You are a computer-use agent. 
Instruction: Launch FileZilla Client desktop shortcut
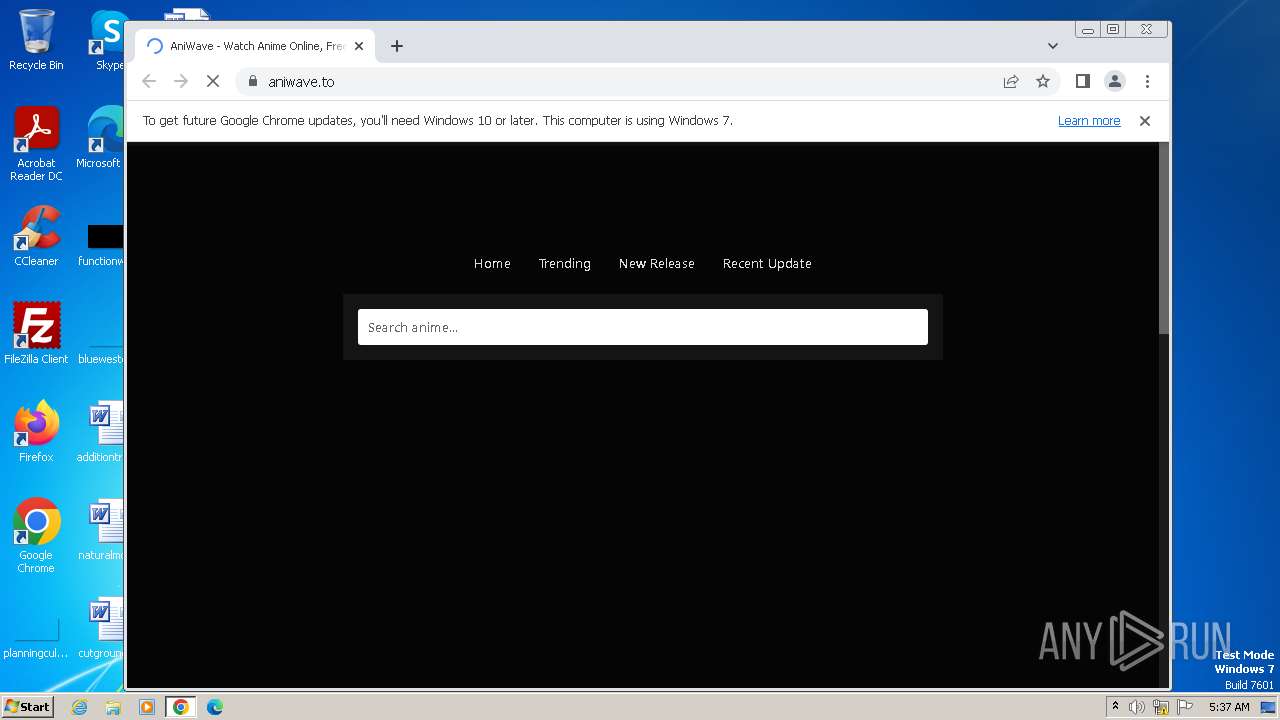click(x=36, y=334)
